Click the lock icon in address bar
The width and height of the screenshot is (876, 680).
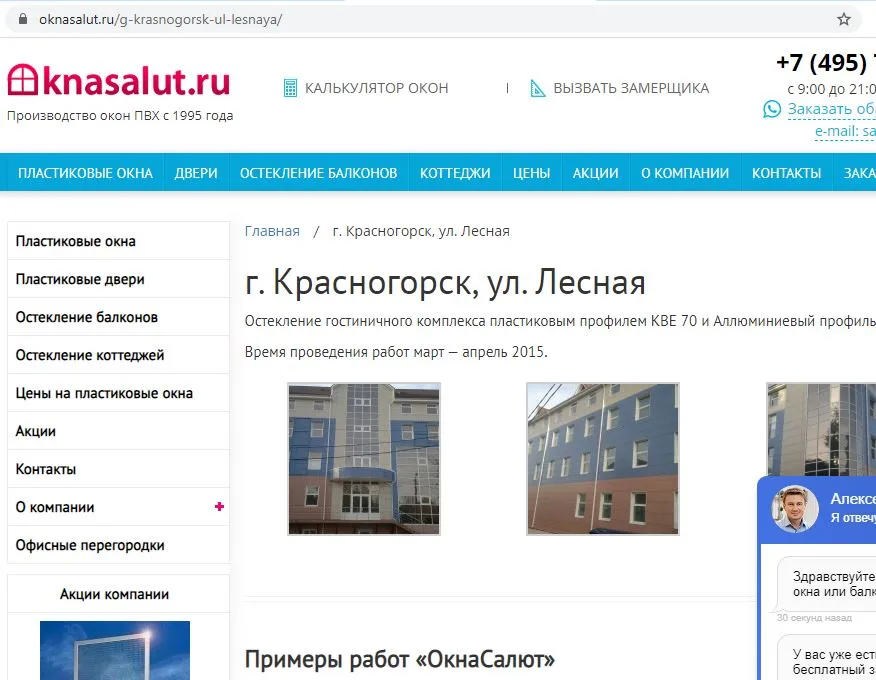tap(22, 19)
